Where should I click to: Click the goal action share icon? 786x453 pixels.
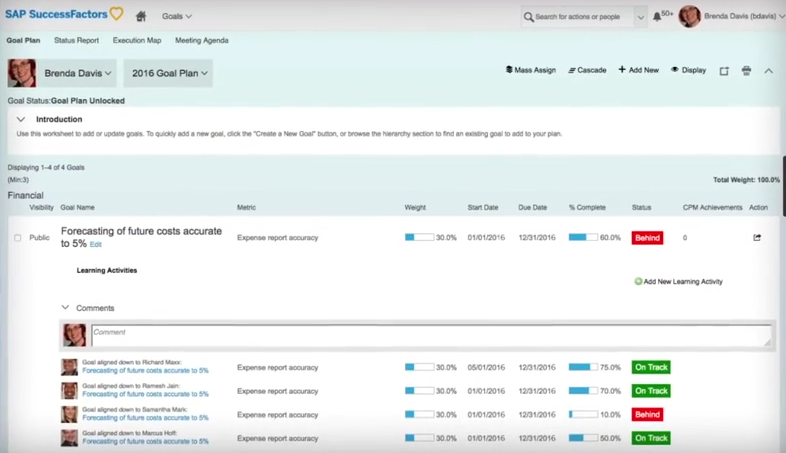757,238
